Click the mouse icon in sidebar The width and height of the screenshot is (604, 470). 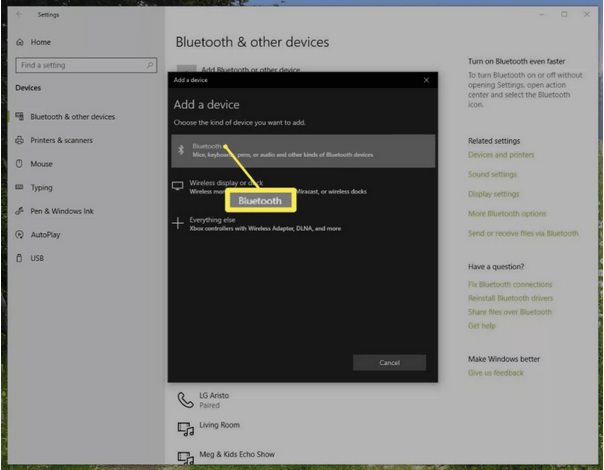(19, 164)
